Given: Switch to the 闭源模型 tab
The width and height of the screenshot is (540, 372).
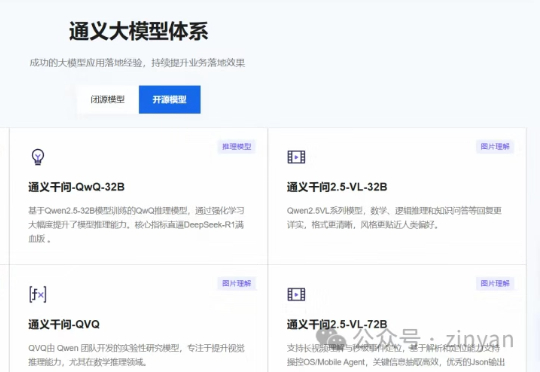Looking at the screenshot, I should coord(108,100).
